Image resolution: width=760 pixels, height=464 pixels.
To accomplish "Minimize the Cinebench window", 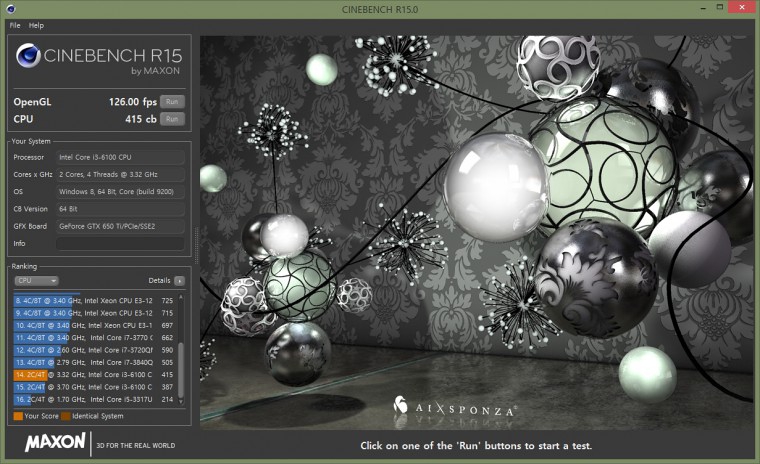I will [702, 8].
